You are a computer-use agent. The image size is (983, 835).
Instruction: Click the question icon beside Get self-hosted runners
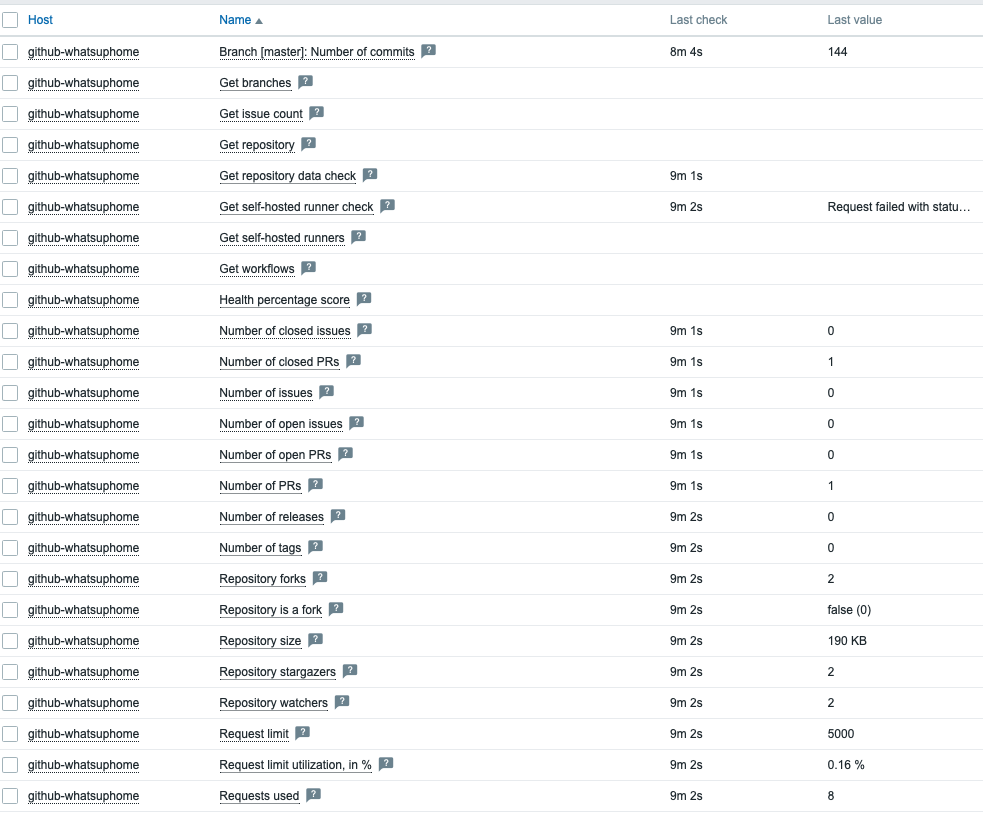pyautogui.click(x=359, y=237)
